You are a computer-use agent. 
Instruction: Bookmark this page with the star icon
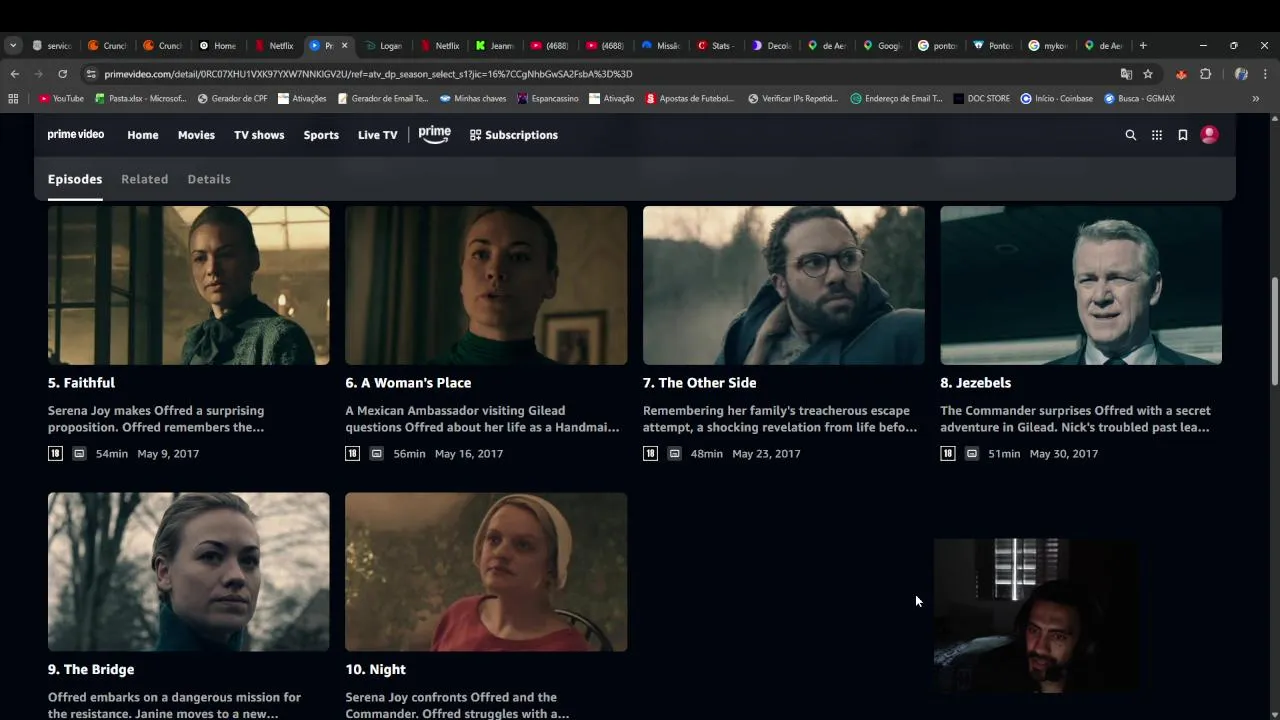[1148, 74]
